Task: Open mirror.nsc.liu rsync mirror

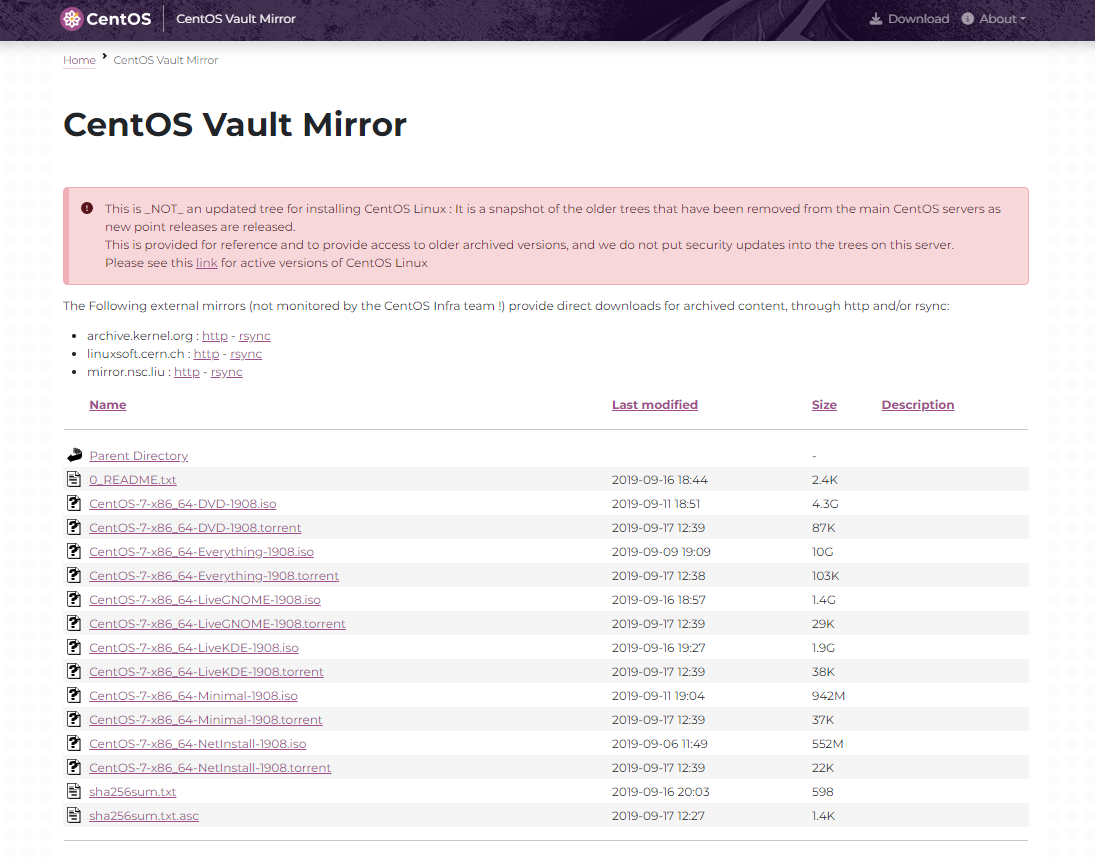Action: [226, 372]
